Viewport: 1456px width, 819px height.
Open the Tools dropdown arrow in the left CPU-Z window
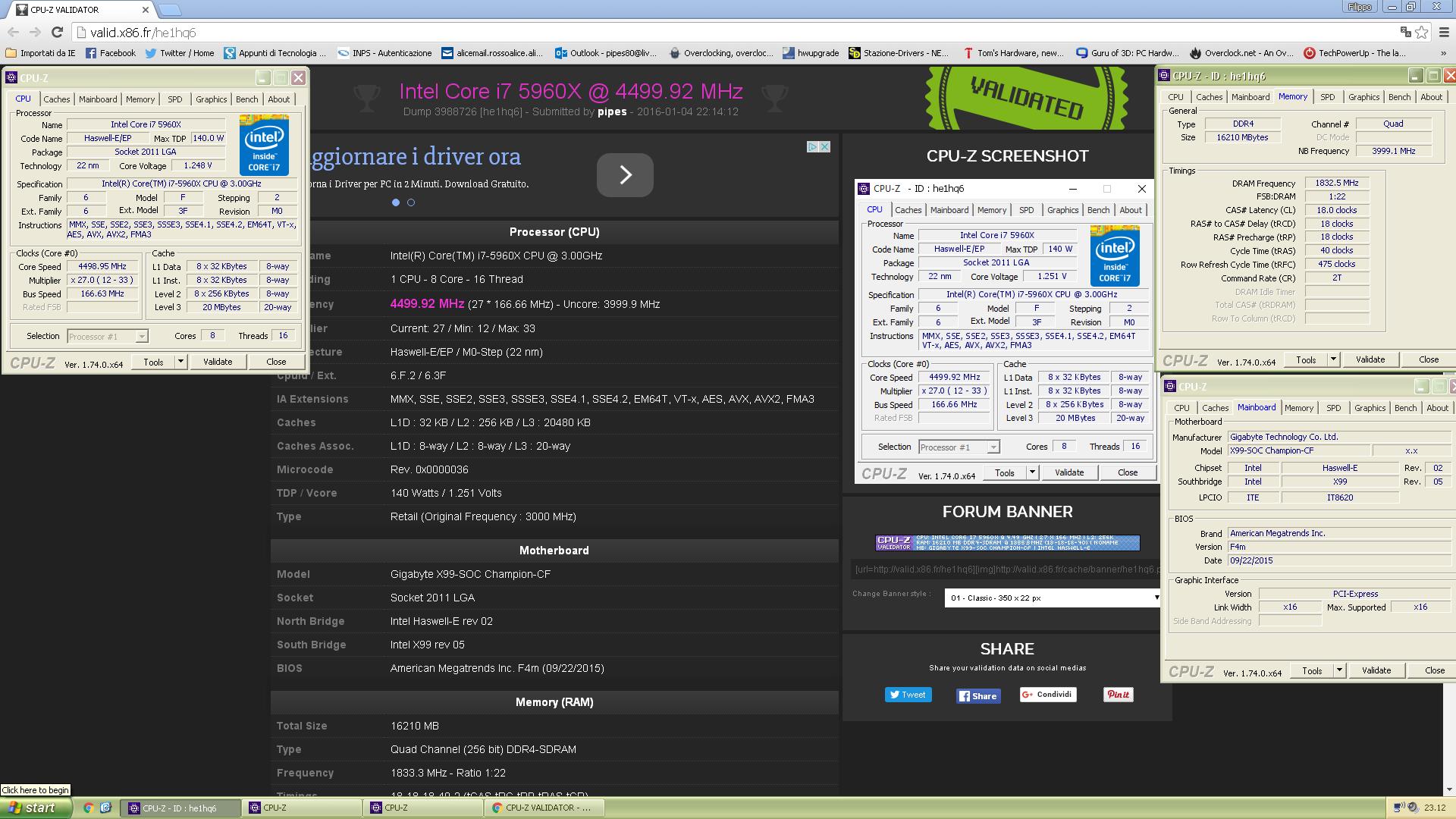coord(180,362)
